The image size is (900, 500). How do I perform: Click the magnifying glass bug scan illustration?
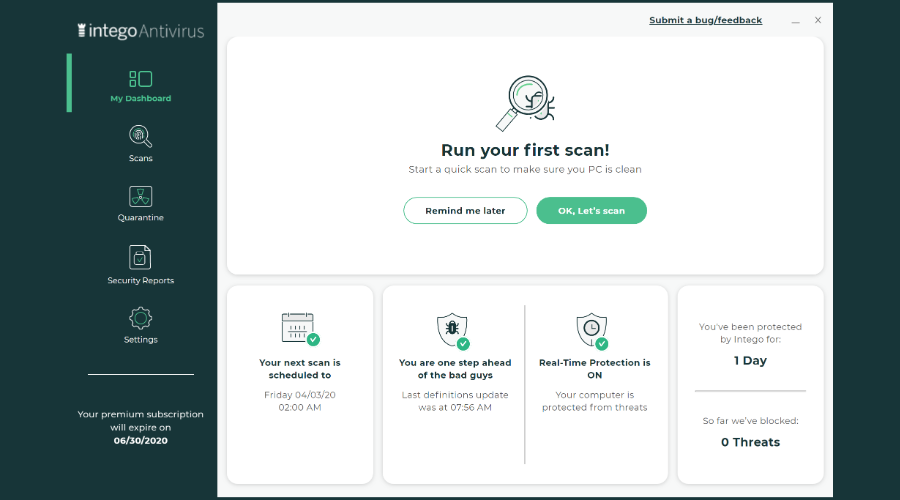pyautogui.click(x=525, y=103)
